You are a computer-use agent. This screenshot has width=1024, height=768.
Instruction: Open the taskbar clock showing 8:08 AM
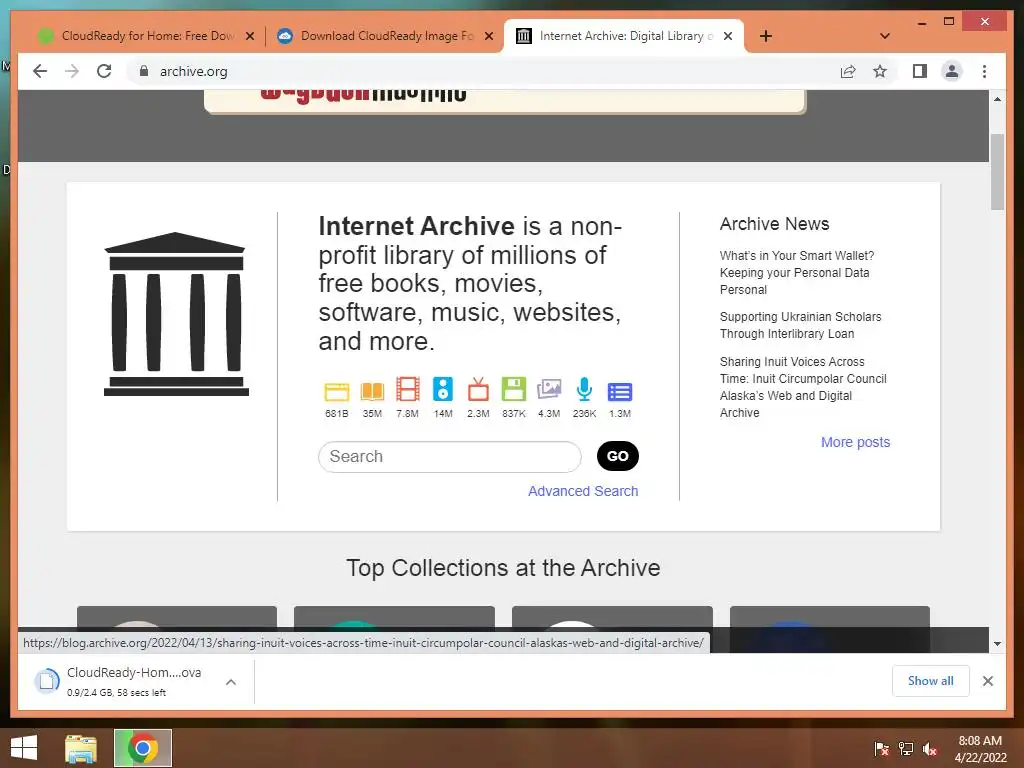click(980, 749)
